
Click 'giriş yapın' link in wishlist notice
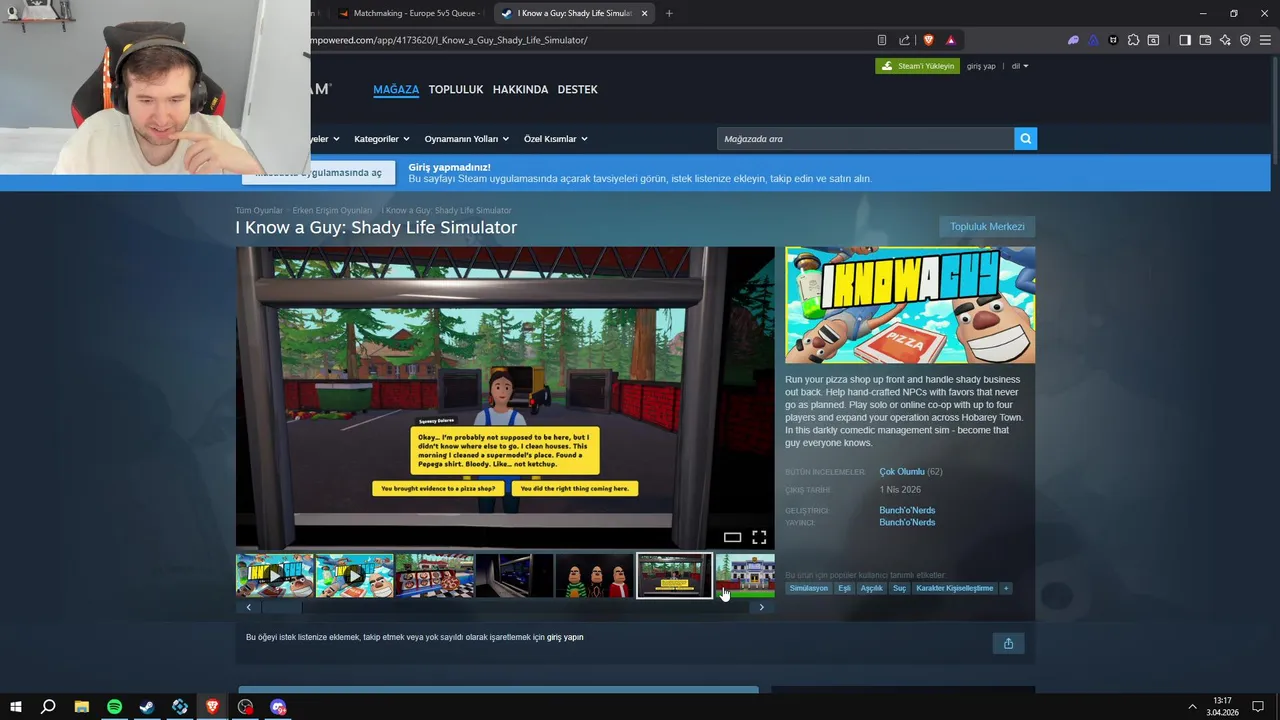coord(565,637)
